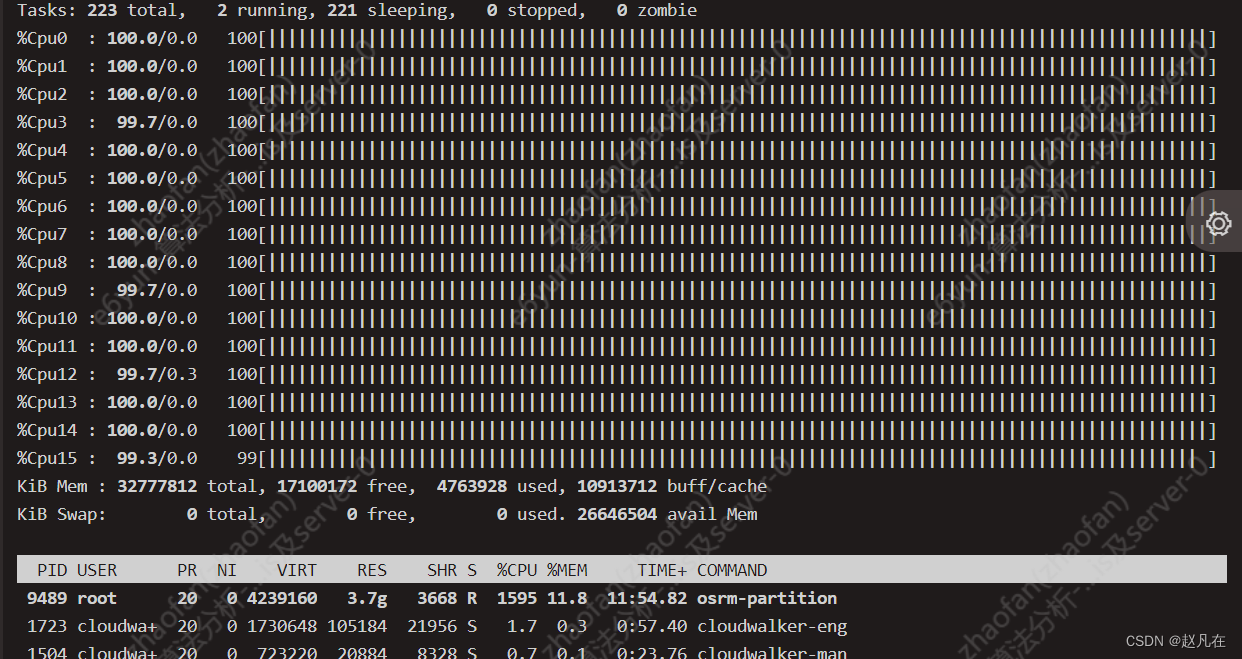
Task: Click the %MEM column header
Action: (x=567, y=570)
